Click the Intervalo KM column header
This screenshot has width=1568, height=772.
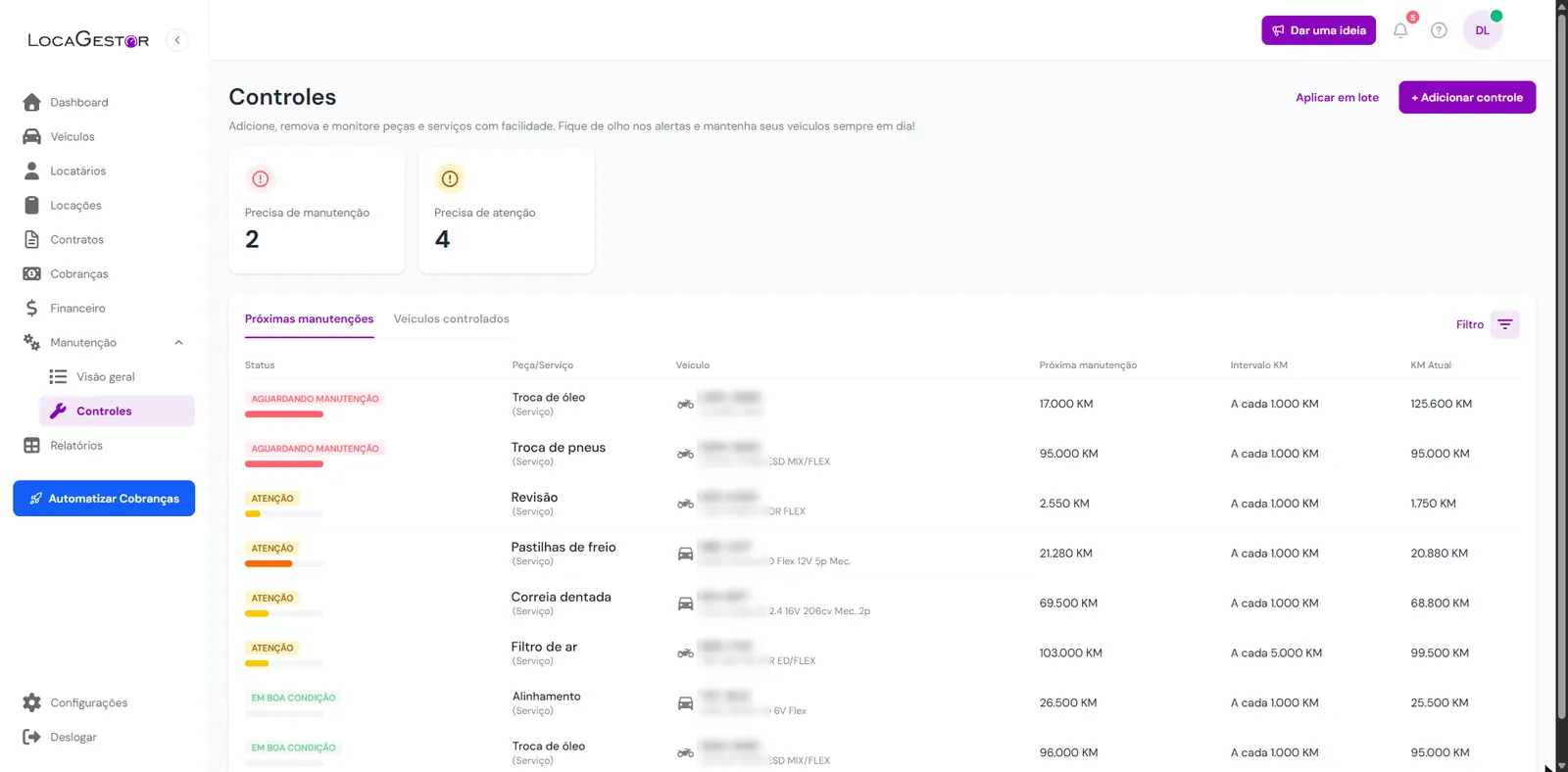(x=1258, y=365)
